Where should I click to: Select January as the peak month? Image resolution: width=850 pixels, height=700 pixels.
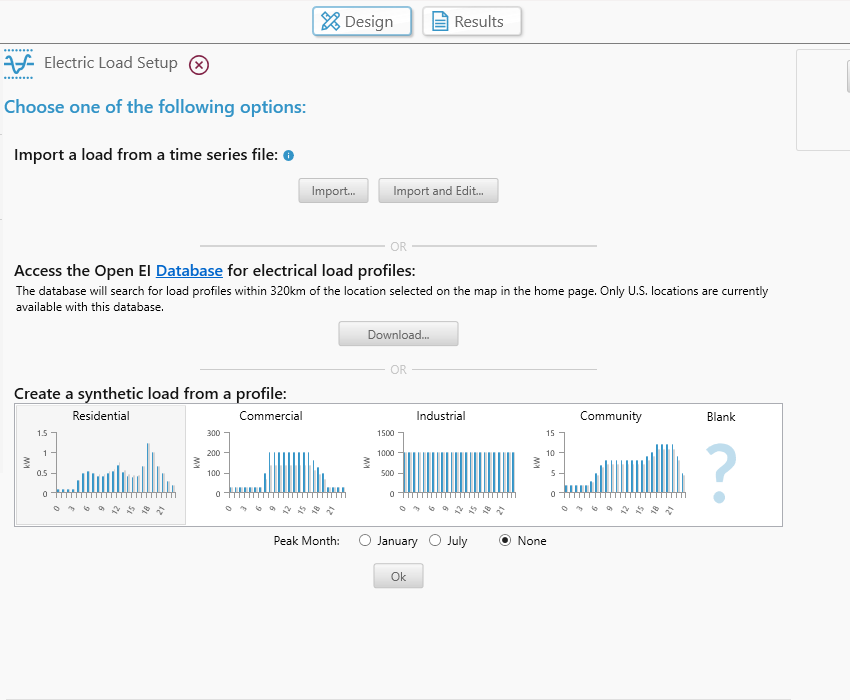point(365,540)
